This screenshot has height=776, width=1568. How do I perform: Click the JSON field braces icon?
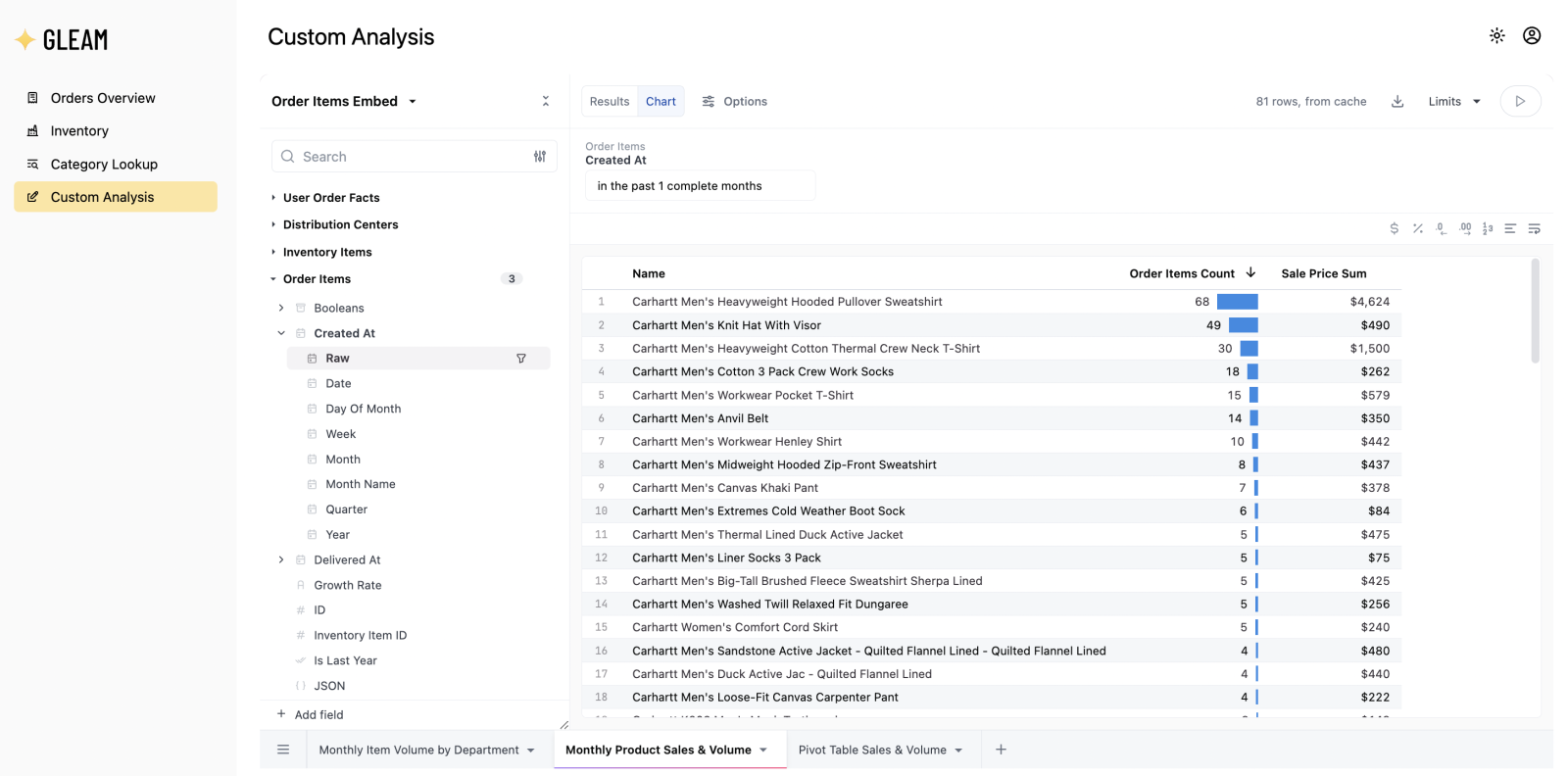tap(301, 686)
